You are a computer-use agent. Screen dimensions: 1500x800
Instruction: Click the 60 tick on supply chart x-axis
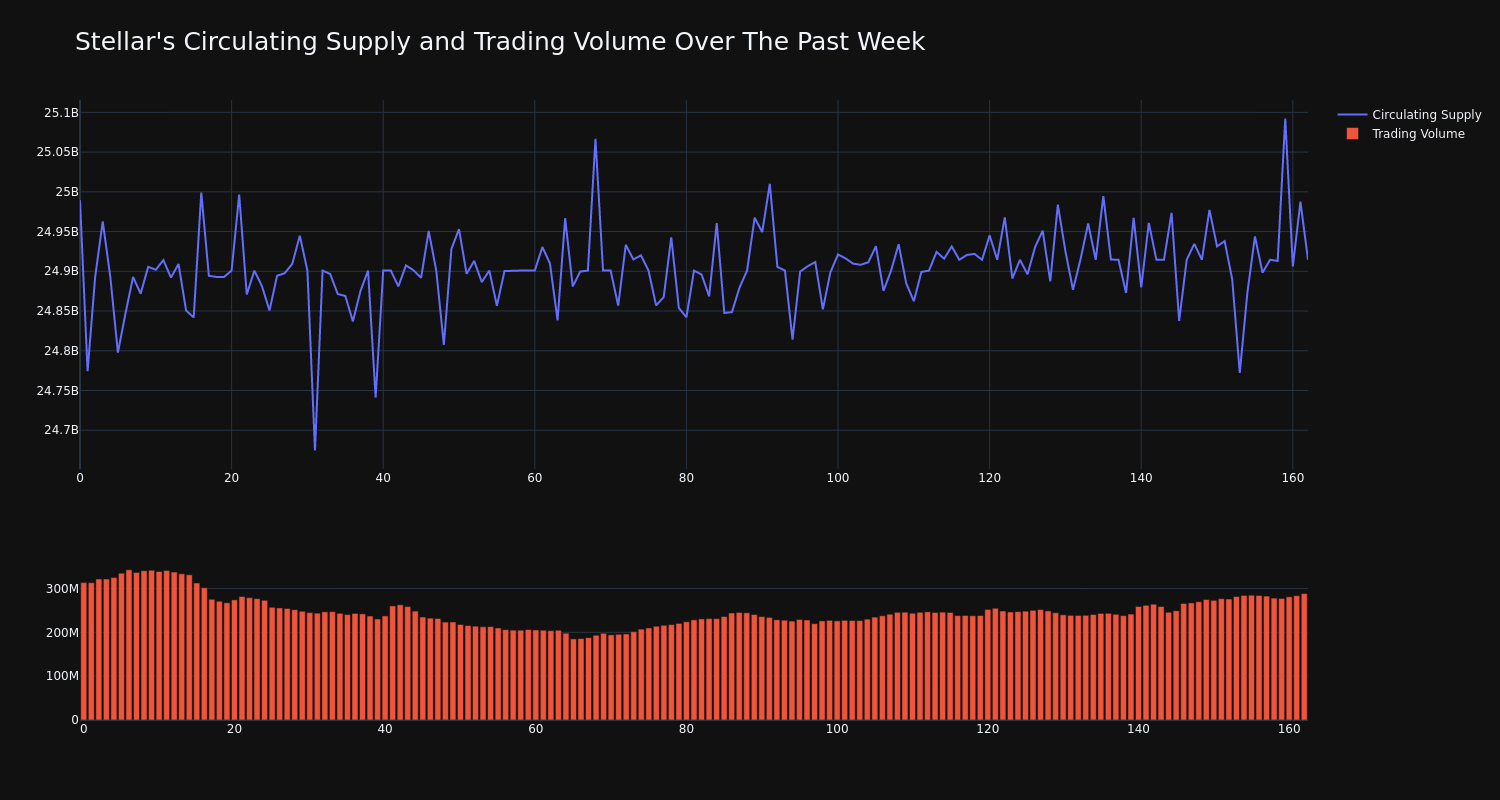click(535, 478)
